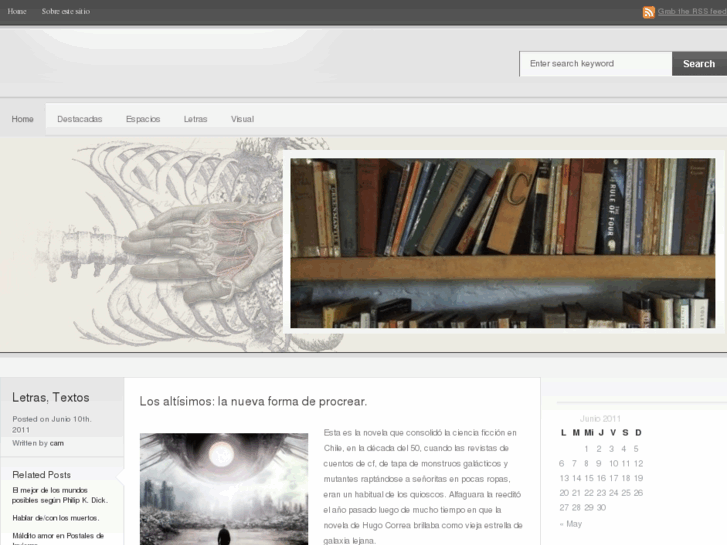Image resolution: width=727 pixels, height=545 pixels.
Task: Open related post El mejor de los mundos posibles
Action: (x=60, y=495)
